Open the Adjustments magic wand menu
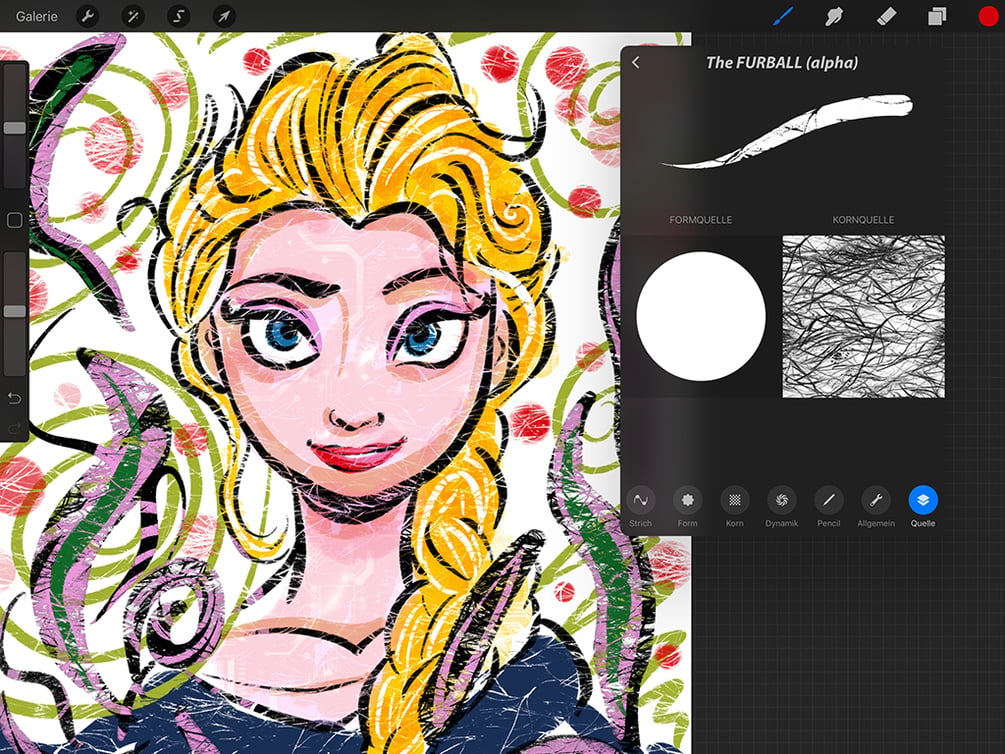This screenshot has width=1005, height=754. point(133,16)
